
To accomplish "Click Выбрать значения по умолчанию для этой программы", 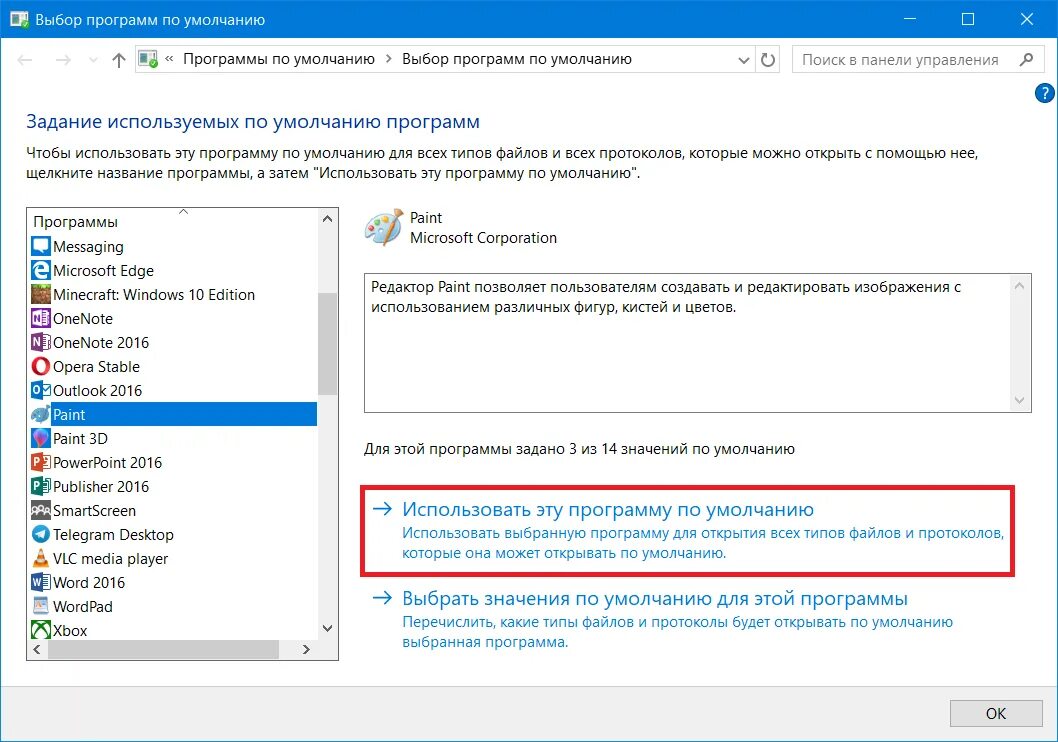I will pos(655,598).
